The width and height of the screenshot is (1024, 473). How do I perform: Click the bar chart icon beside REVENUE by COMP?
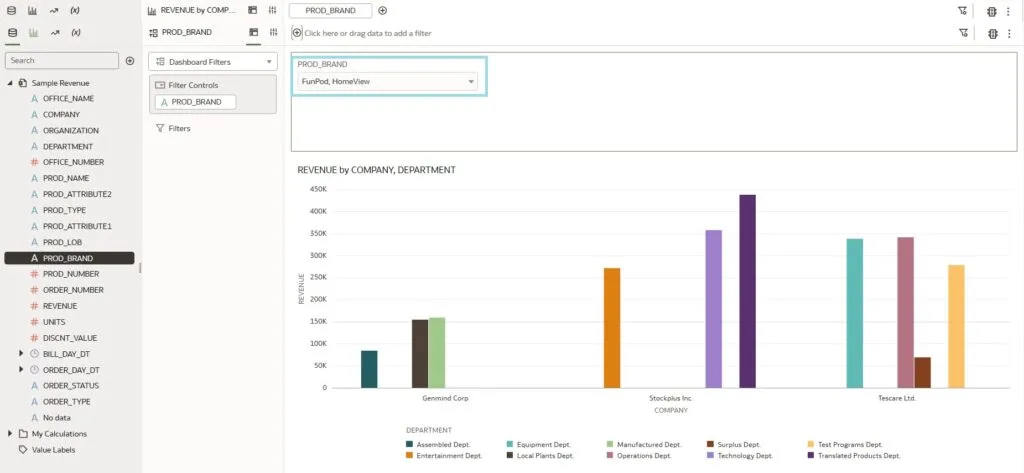click(x=152, y=10)
